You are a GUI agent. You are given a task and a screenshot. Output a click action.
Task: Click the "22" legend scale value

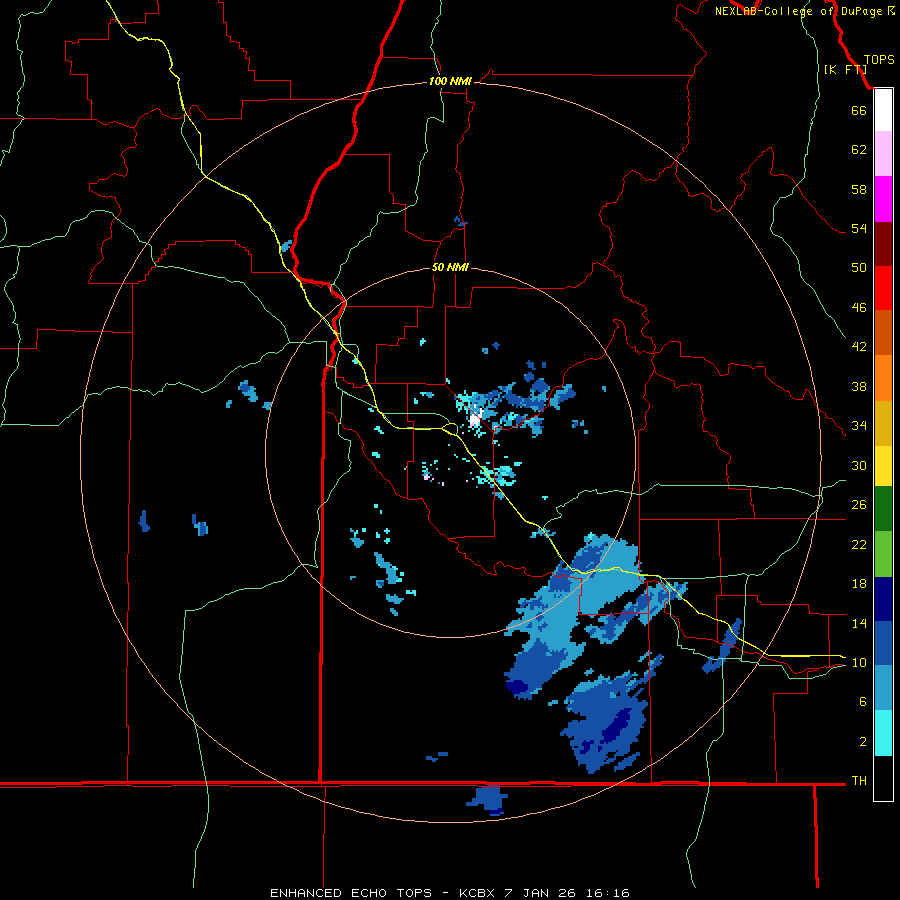click(859, 544)
